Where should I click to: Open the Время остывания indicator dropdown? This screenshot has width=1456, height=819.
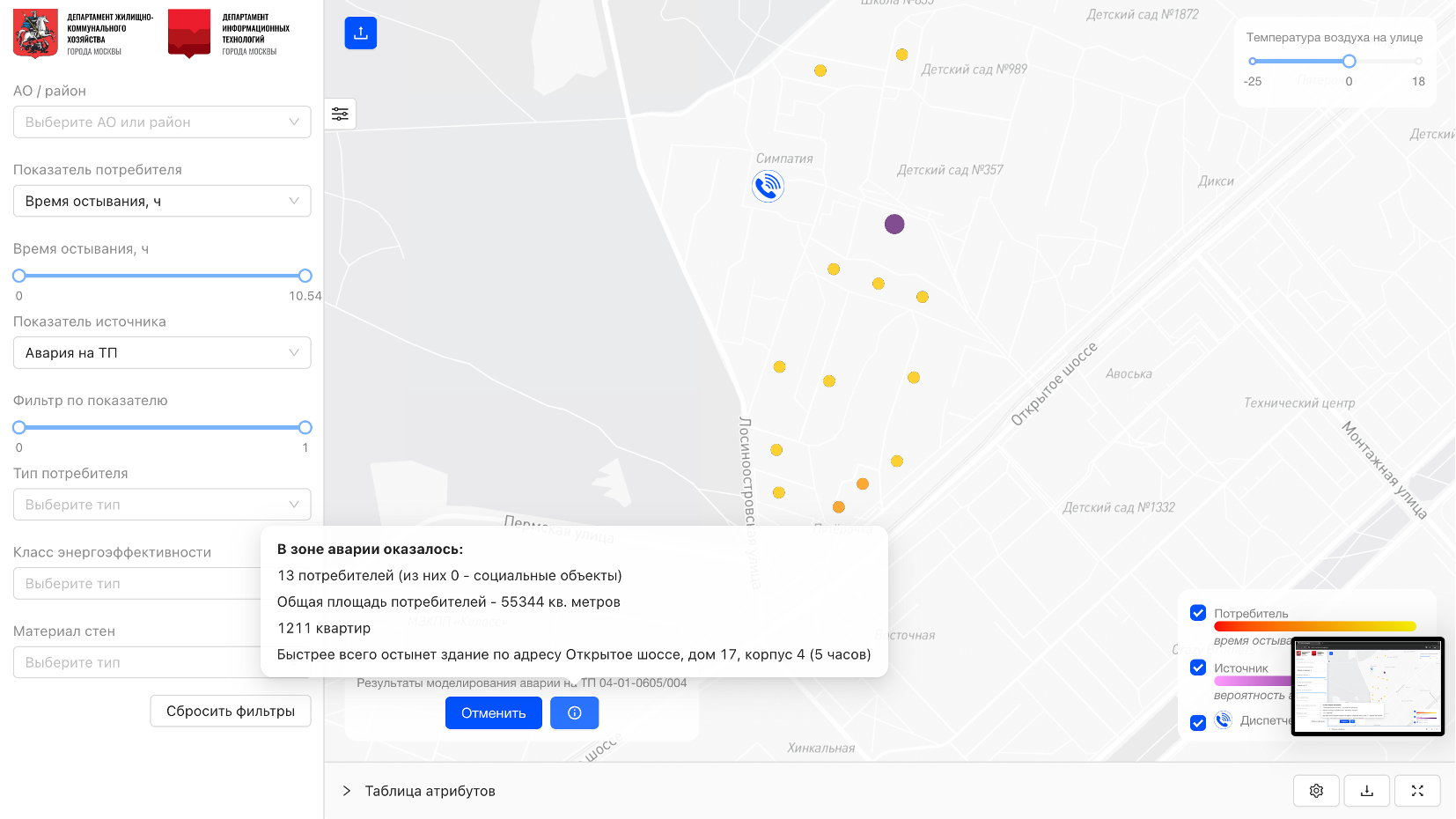(x=162, y=202)
